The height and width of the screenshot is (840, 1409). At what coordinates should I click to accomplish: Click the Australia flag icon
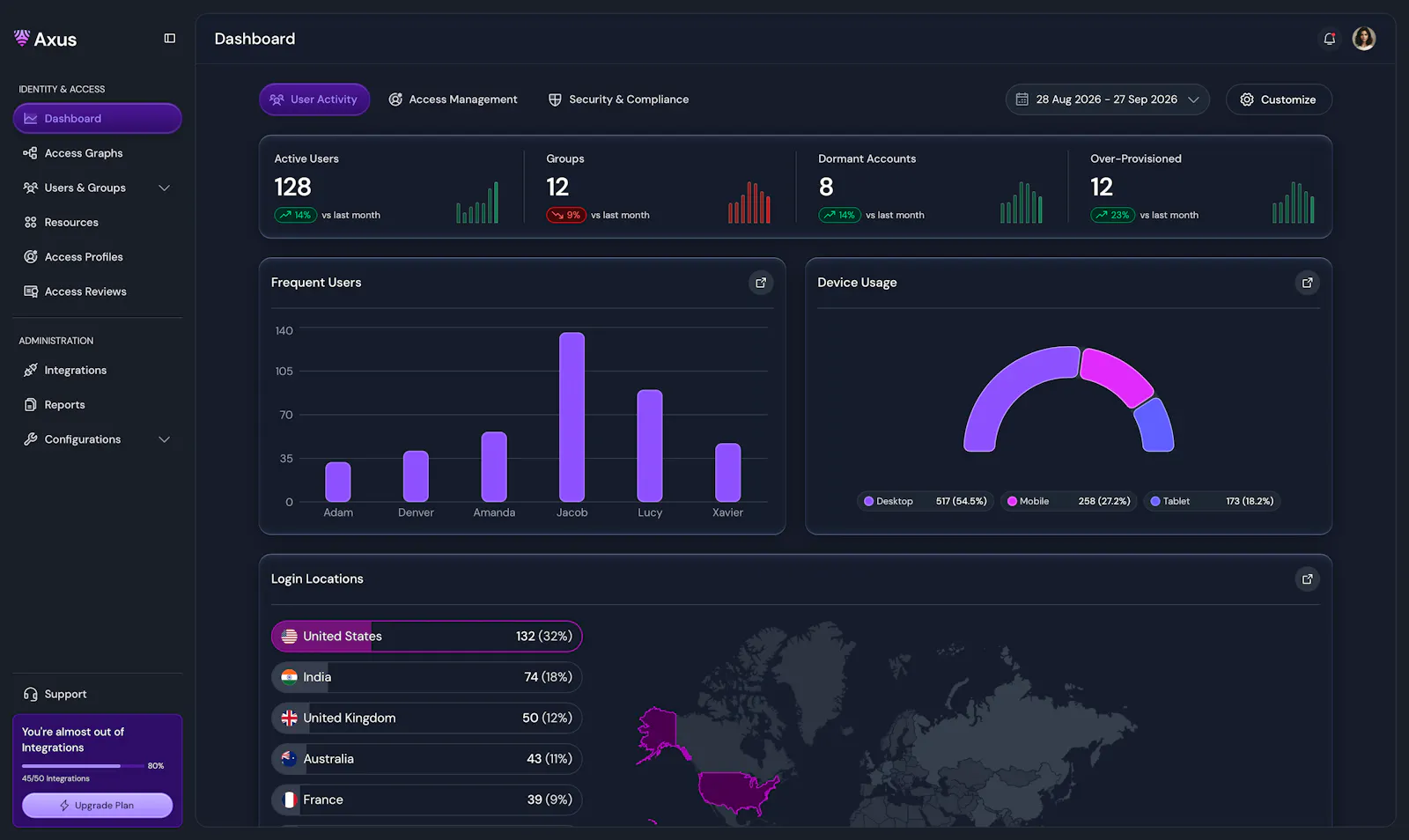point(289,759)
